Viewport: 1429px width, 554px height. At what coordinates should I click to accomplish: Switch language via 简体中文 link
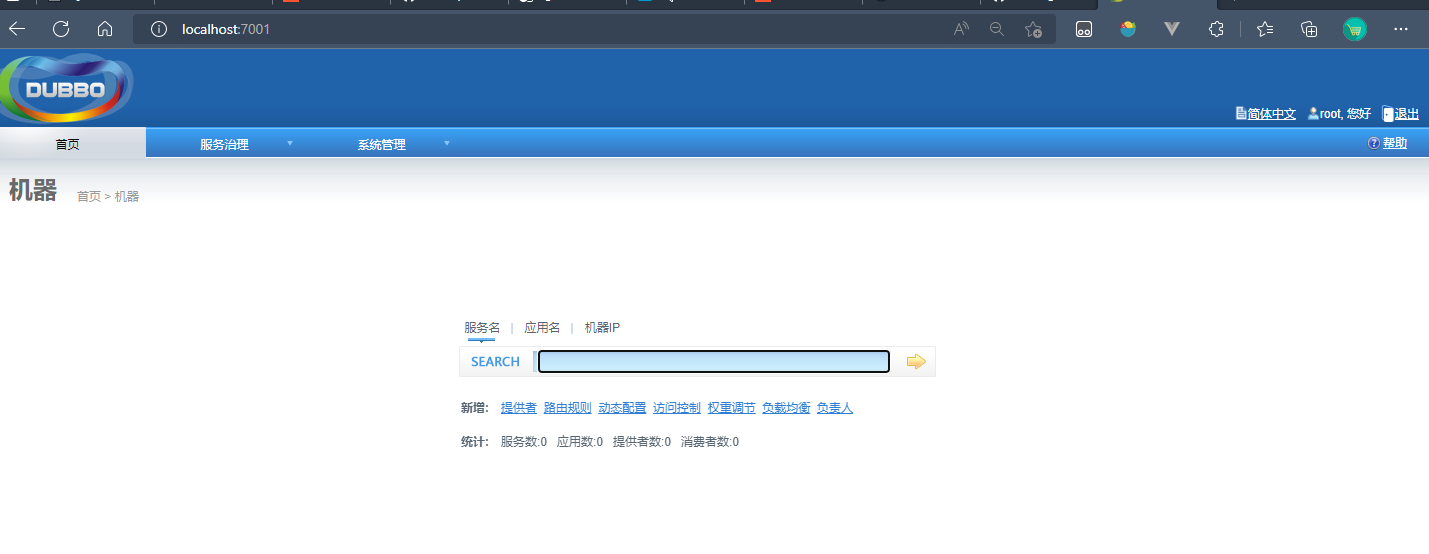(1272, 114)
